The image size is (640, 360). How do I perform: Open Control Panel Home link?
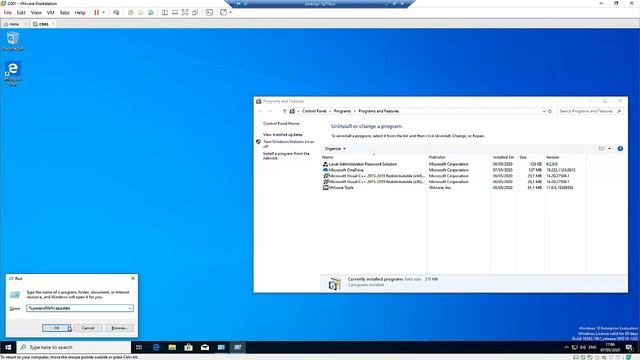[x=281, y=123]
